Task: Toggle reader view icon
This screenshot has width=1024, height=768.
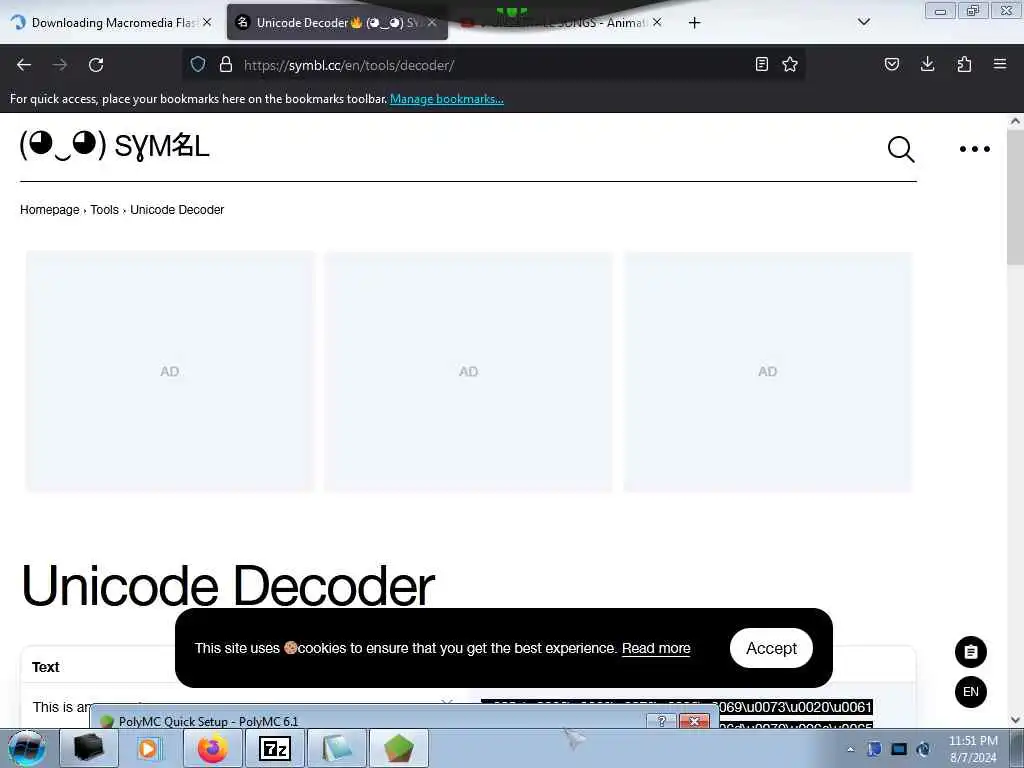Action: [761, 64]
